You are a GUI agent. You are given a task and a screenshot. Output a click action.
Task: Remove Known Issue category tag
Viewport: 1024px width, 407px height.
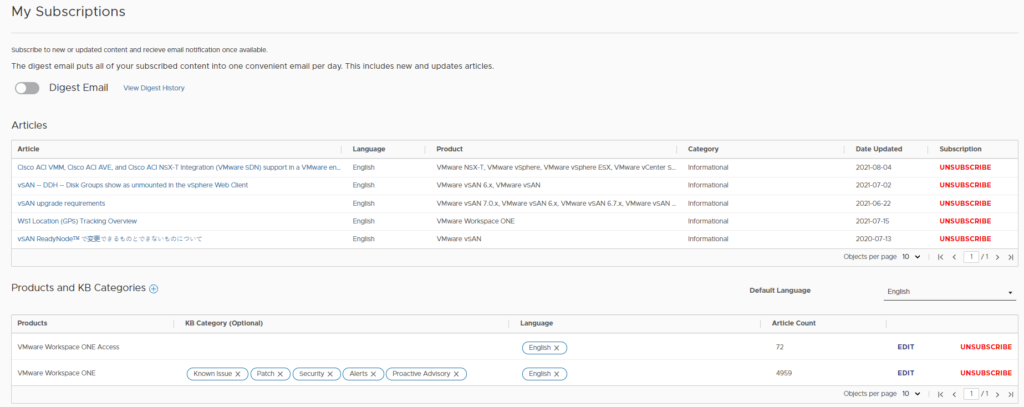[238, 374]
